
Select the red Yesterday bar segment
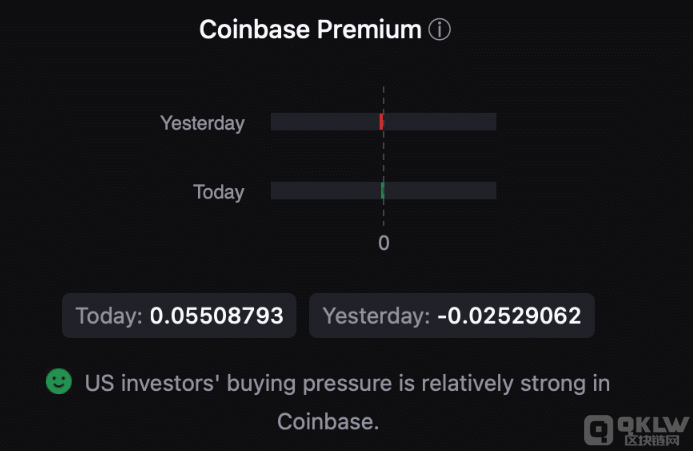(381, 122)
